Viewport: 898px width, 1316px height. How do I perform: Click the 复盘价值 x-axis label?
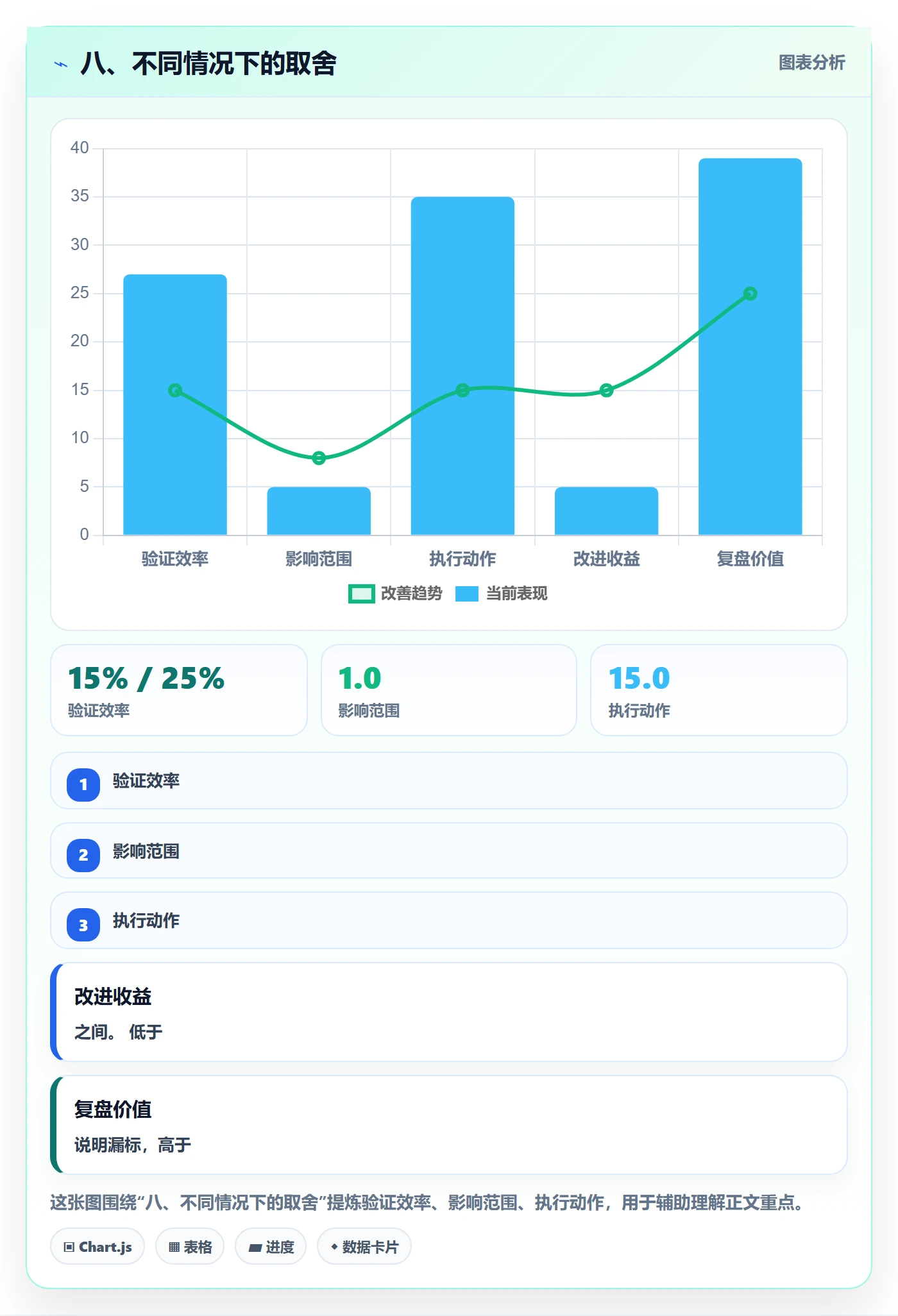(750, 559)
